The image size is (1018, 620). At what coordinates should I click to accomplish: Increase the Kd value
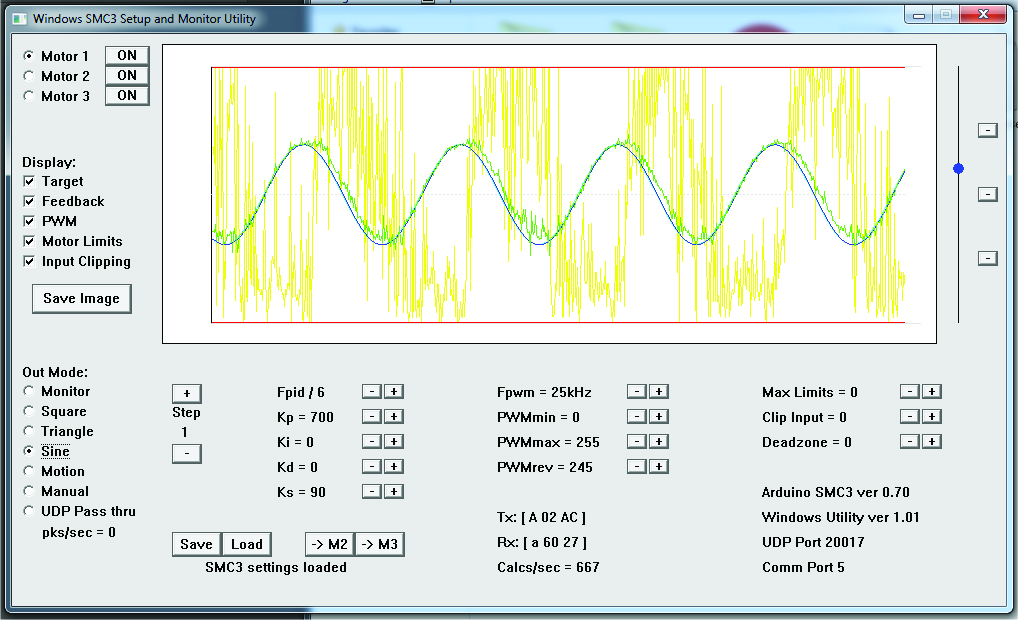click(x=394, y=466)
